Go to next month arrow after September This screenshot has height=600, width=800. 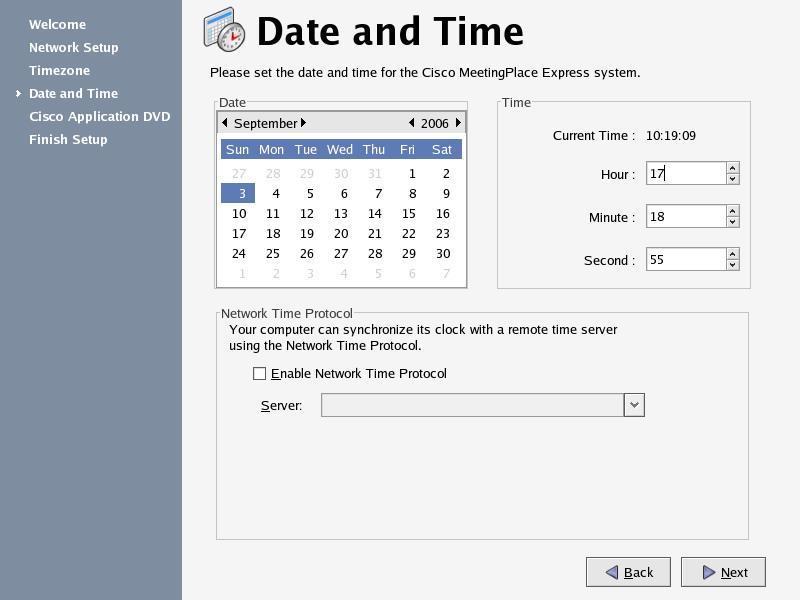pos(303,123)
